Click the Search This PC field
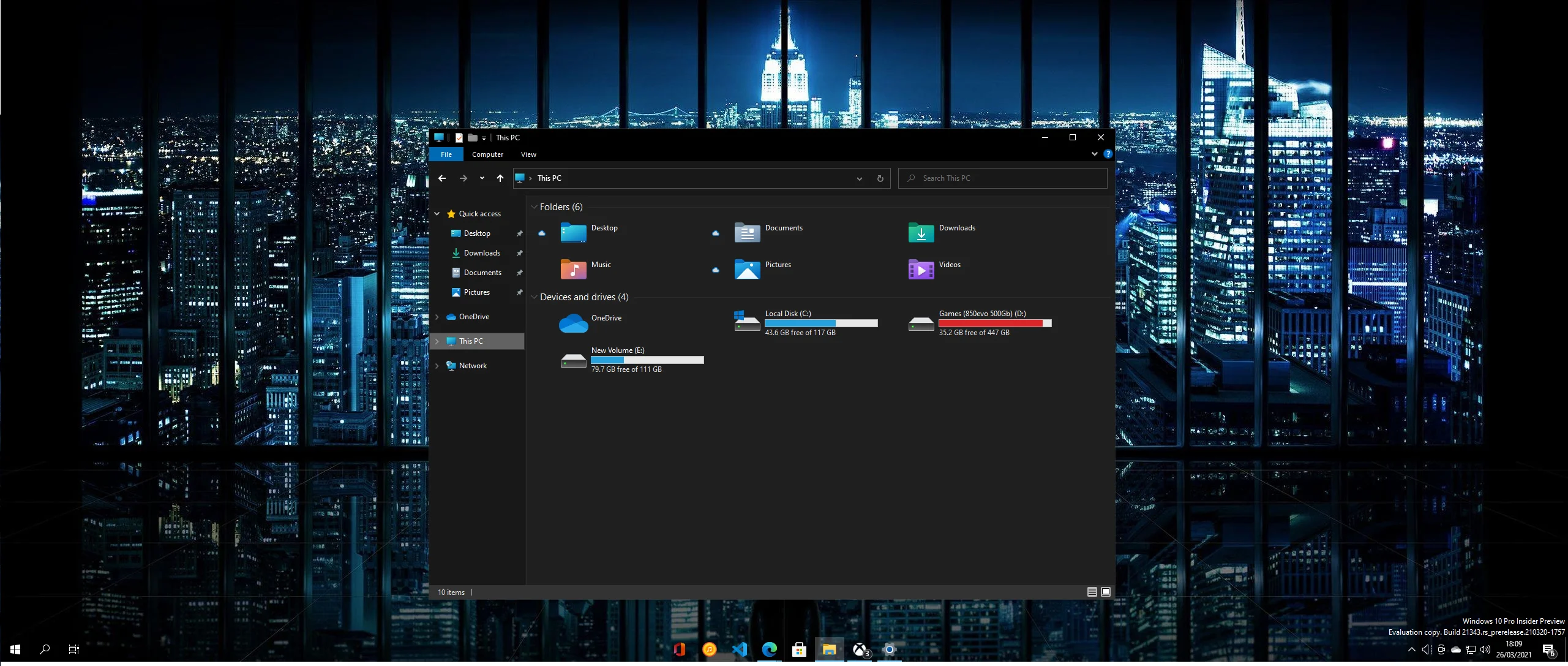Image resolution: width=1568 pixels, height=666 pixels. pos(1002,178)
